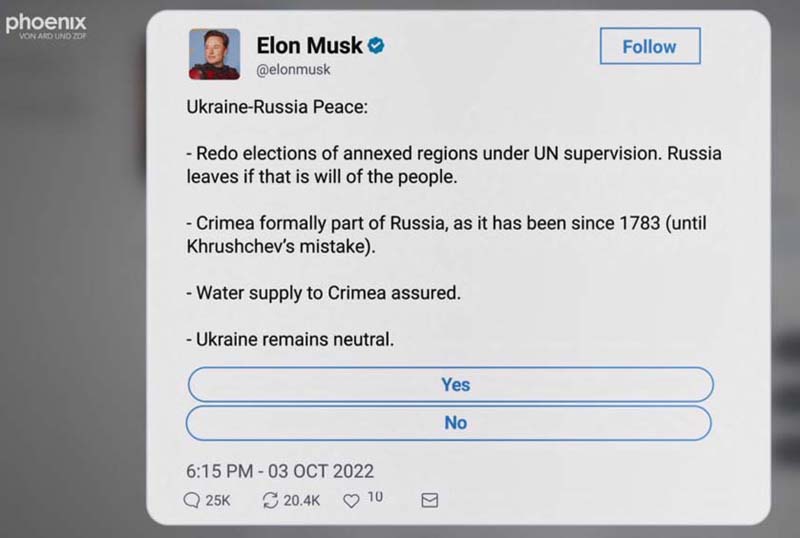Click the 20.4K retweet count

point(302,501)
